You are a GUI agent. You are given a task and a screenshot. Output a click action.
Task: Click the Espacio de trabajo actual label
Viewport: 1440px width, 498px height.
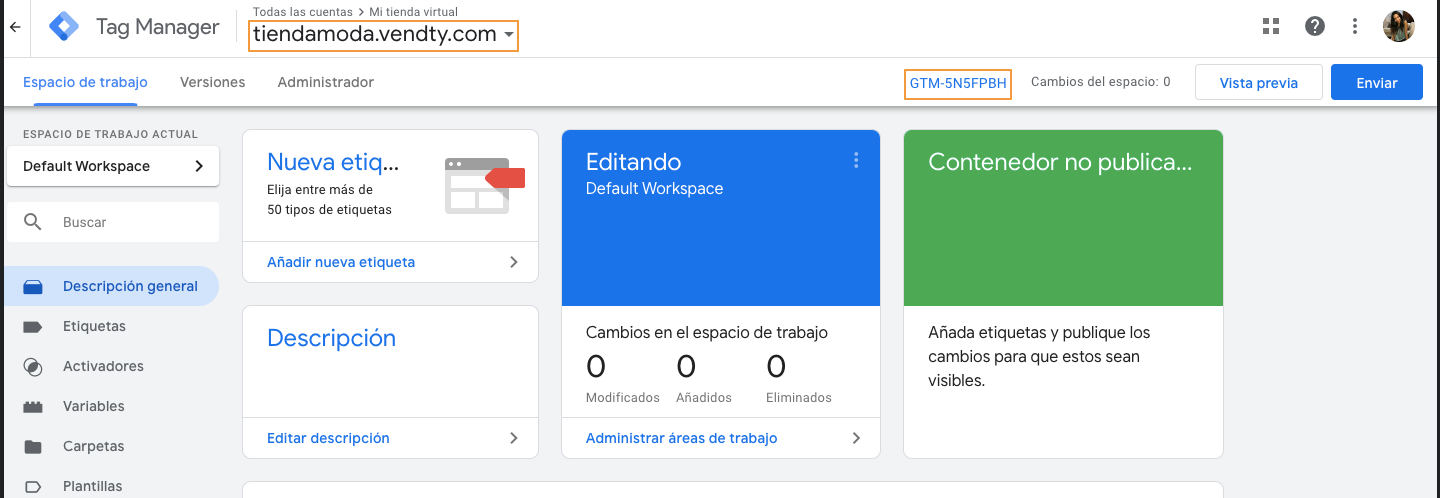tap(110, 134)
